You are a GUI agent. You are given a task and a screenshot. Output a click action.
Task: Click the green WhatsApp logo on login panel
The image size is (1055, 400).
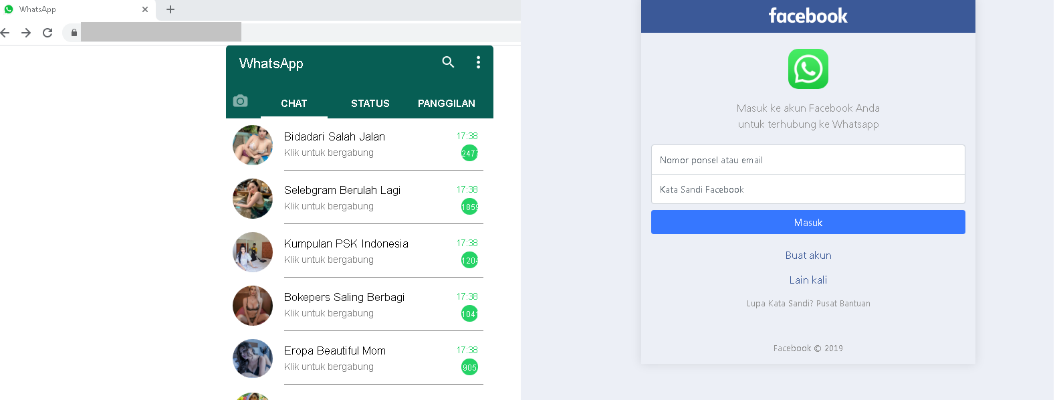point(807,69)
